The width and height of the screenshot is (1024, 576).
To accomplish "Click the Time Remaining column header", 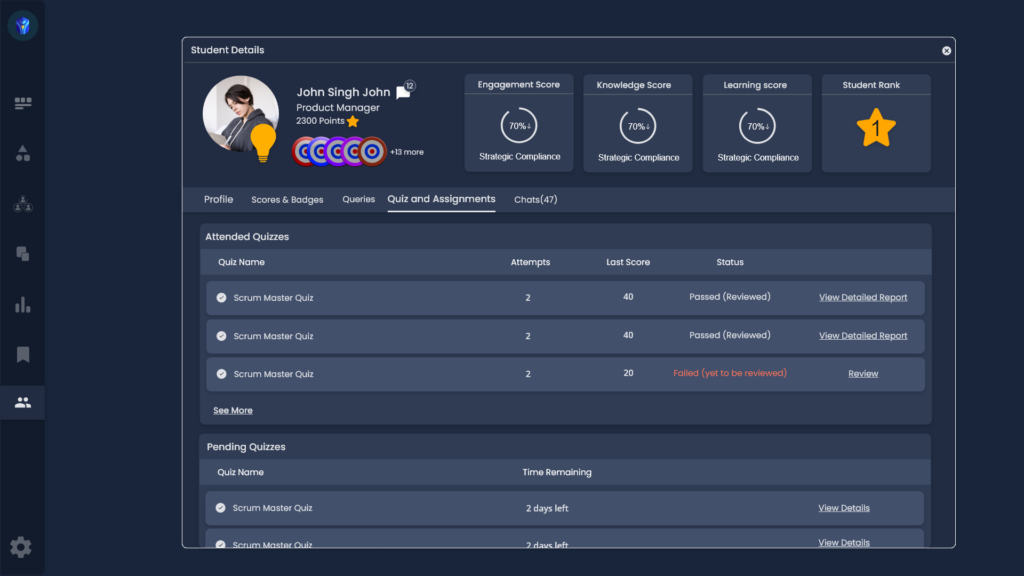I will [x=557, y=472].
